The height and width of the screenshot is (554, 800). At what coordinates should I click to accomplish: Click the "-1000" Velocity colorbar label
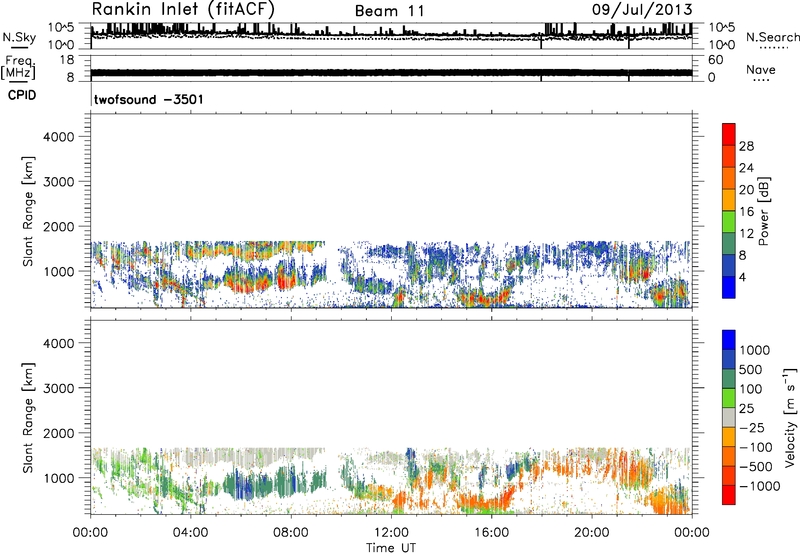759,486
